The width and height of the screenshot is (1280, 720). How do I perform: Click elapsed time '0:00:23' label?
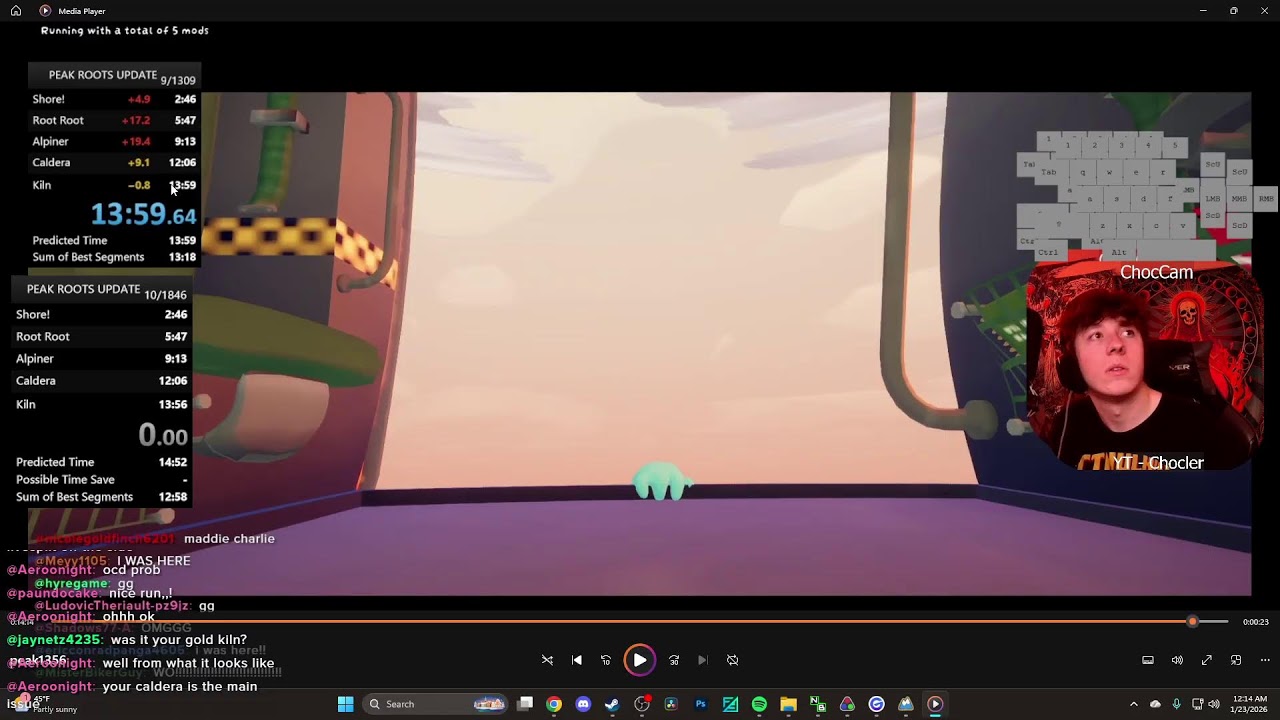tap(1256, 622)
